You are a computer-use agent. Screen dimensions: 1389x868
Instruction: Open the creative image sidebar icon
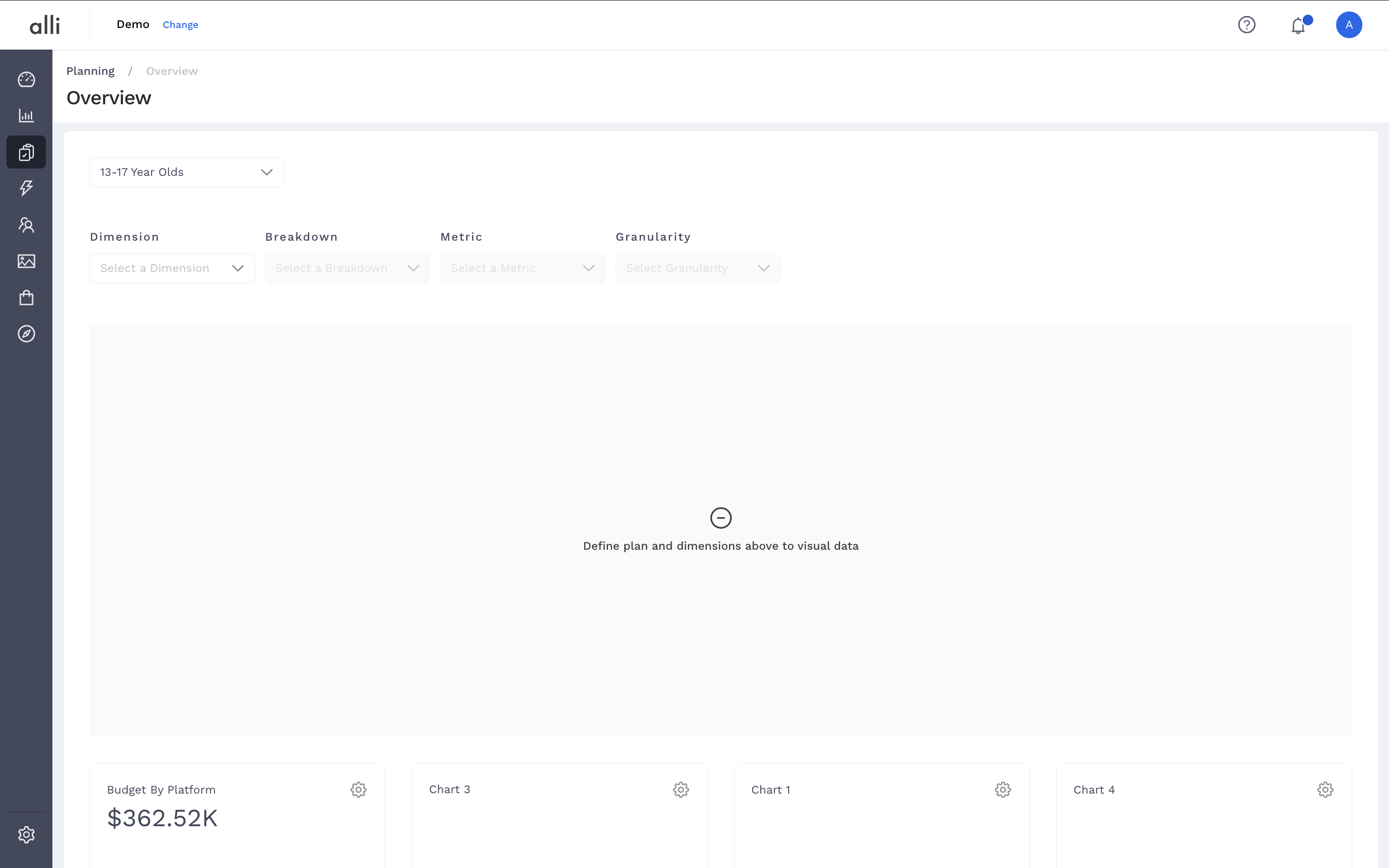26,261
